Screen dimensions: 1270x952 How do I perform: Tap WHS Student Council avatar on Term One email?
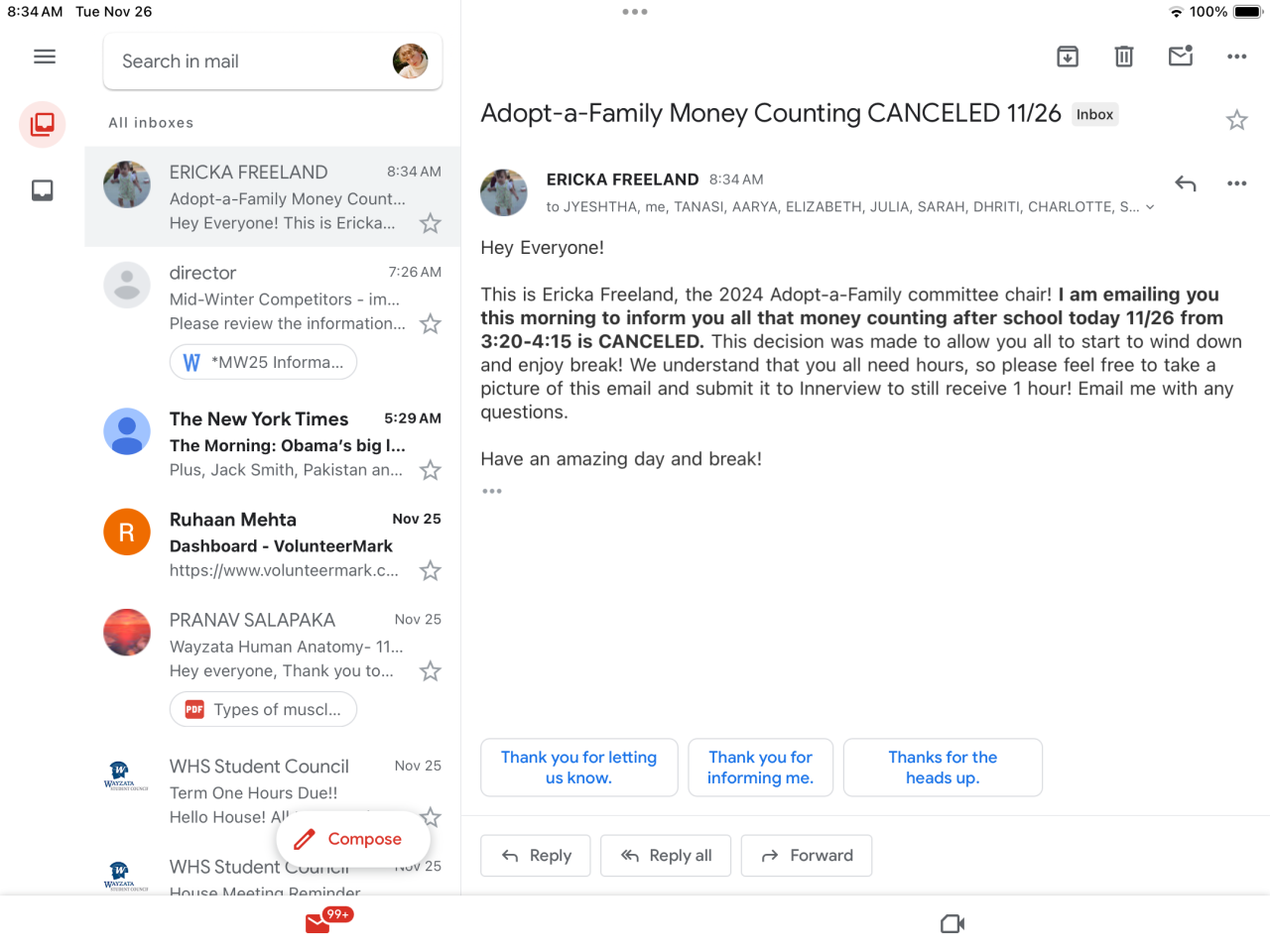point(127,775)
